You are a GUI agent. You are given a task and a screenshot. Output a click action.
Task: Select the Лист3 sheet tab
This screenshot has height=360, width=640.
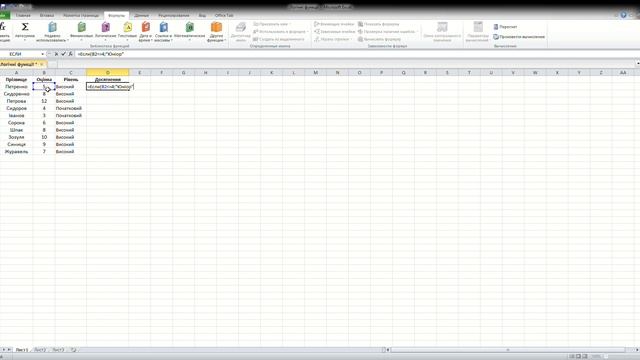tap(58, 350)
